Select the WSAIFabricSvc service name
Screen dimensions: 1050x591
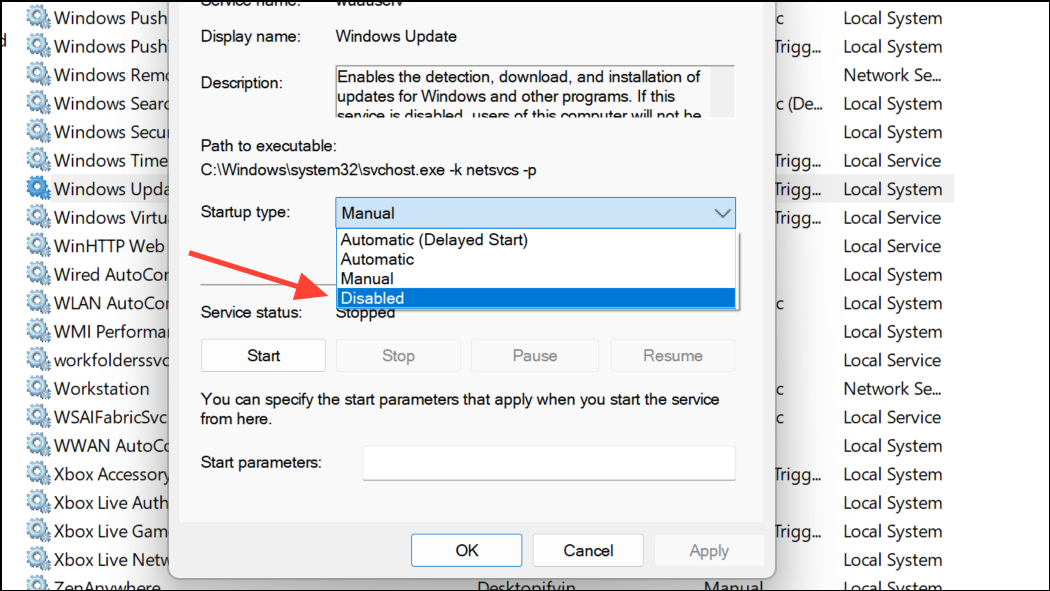click(110, 417)
